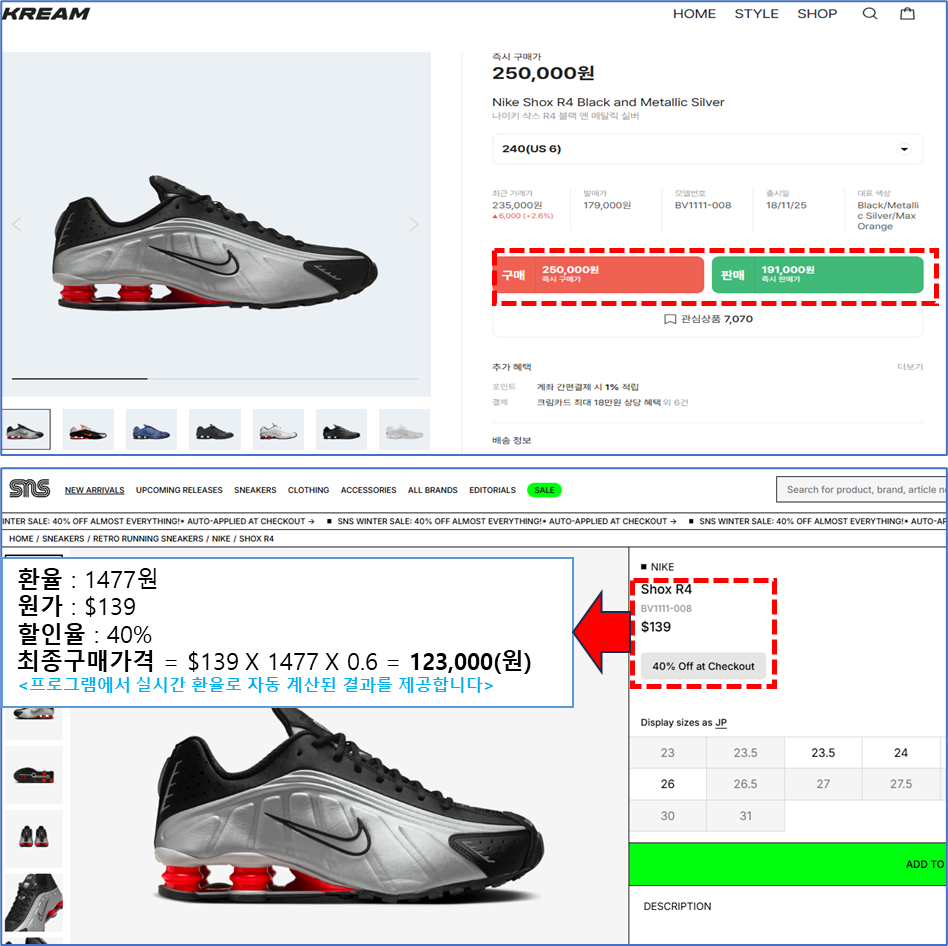948x946 pixels.
Task: Click the green ADD TO cart button
Action: 788,864
